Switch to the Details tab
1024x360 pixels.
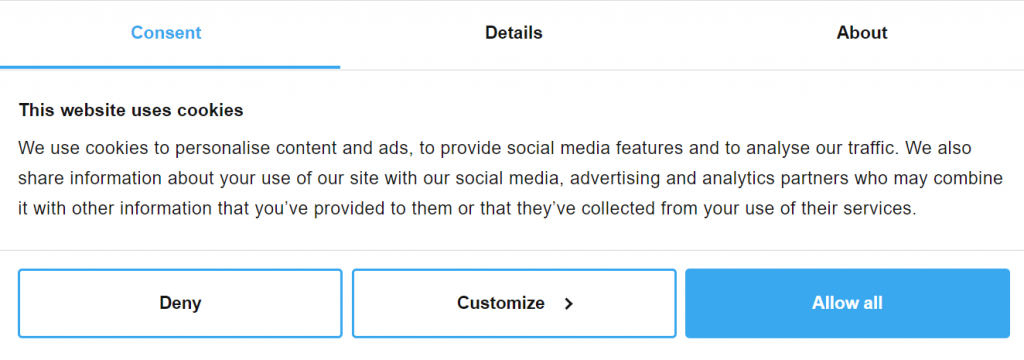pyautogui.click(x=513, y=33)
